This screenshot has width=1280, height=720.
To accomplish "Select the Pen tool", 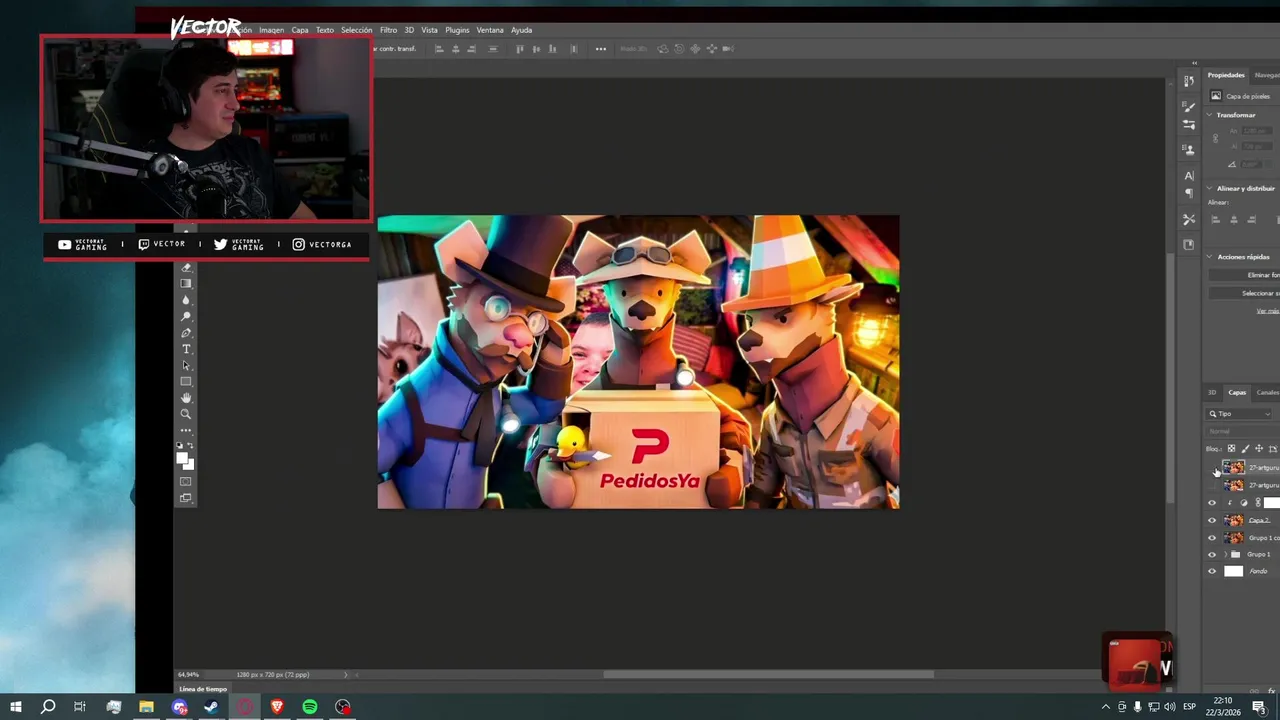I will (x=186, y=333).
